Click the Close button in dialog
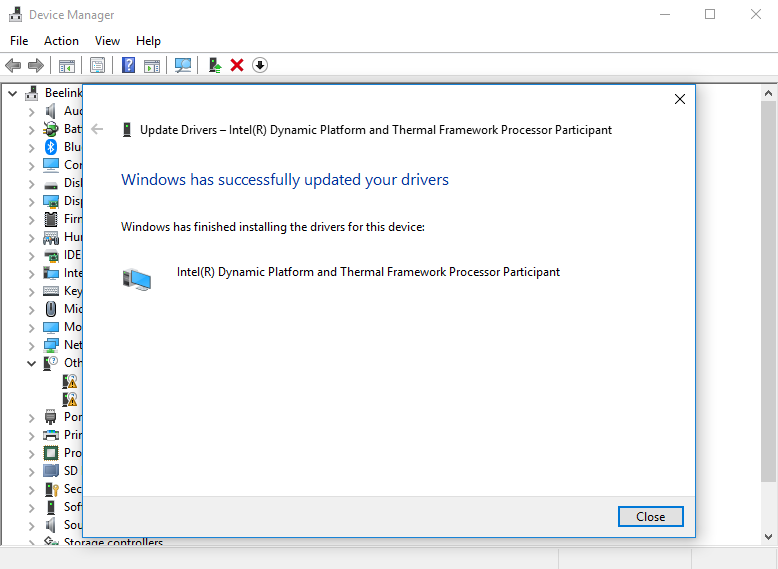This screenshot has width=778, height=569. tap(650, 516)
